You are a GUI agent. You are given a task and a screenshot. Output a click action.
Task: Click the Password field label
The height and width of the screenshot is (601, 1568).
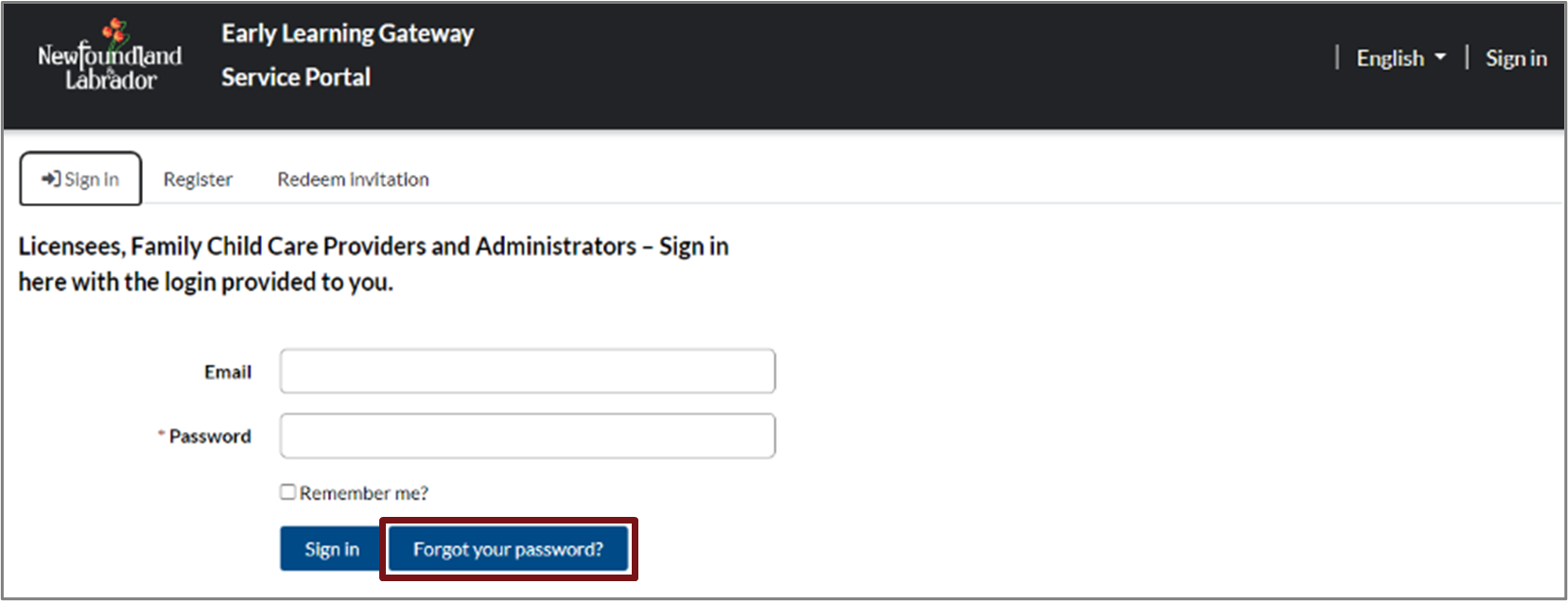[x=210, y=437]
